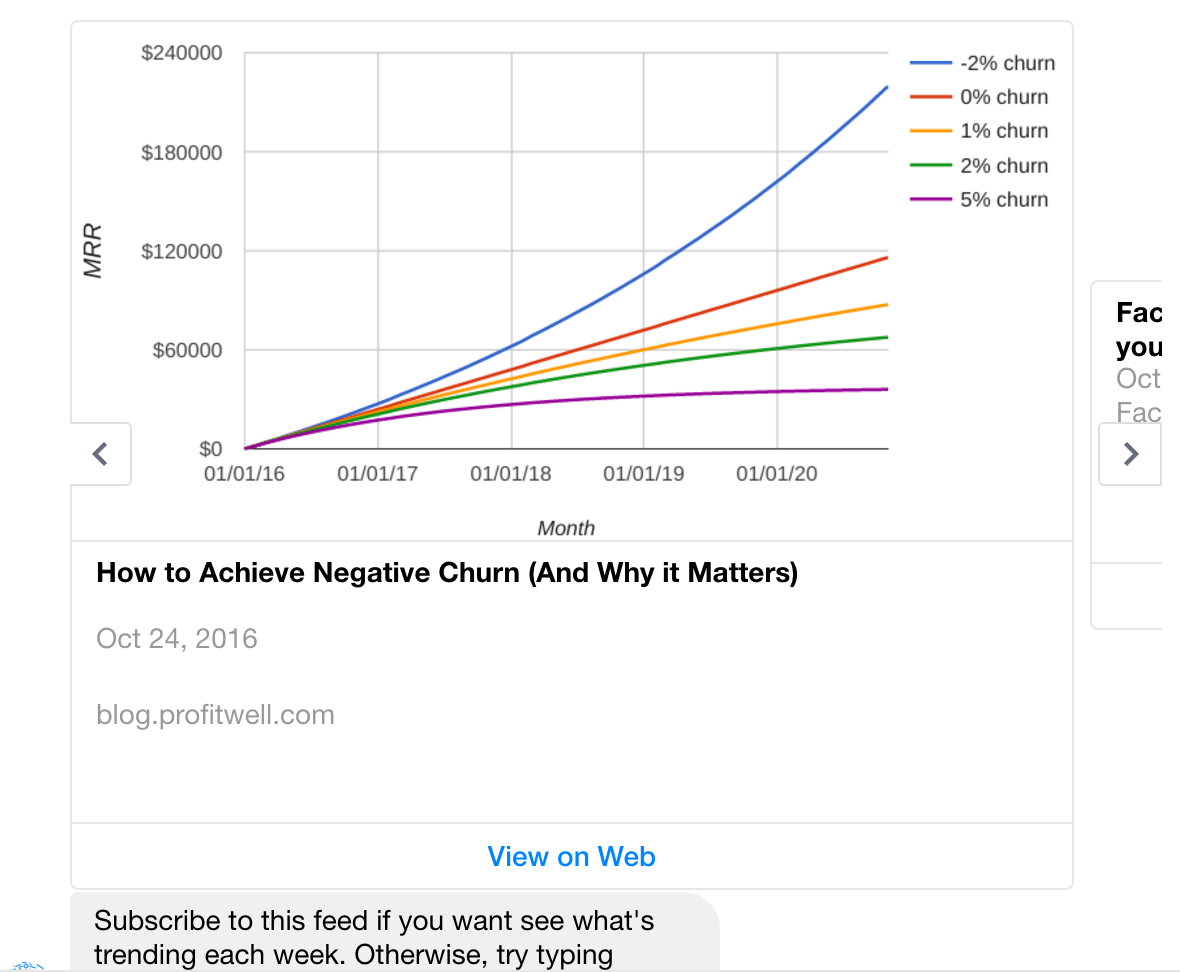
Task: Go to previous card with left chevron
Action: pos(101,454)
